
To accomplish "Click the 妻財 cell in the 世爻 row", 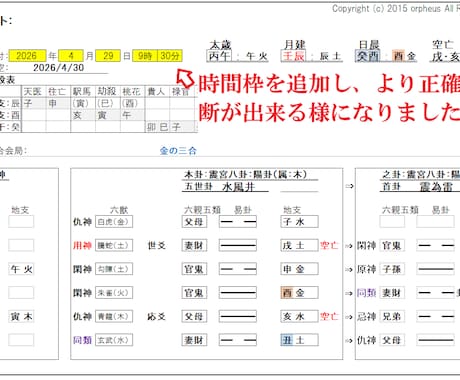I will 194,246.
